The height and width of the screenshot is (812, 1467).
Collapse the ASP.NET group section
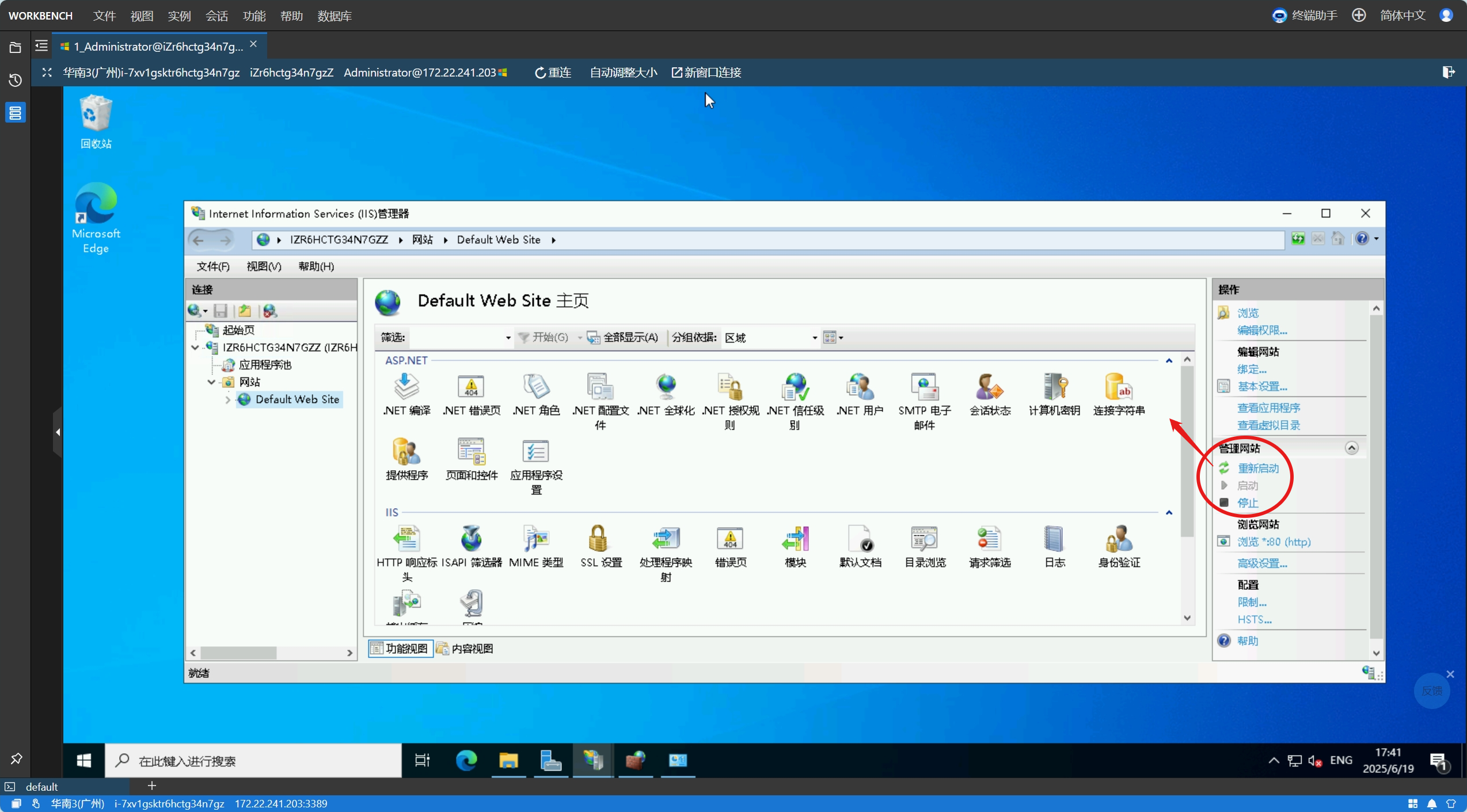[x=1169, y=361]
